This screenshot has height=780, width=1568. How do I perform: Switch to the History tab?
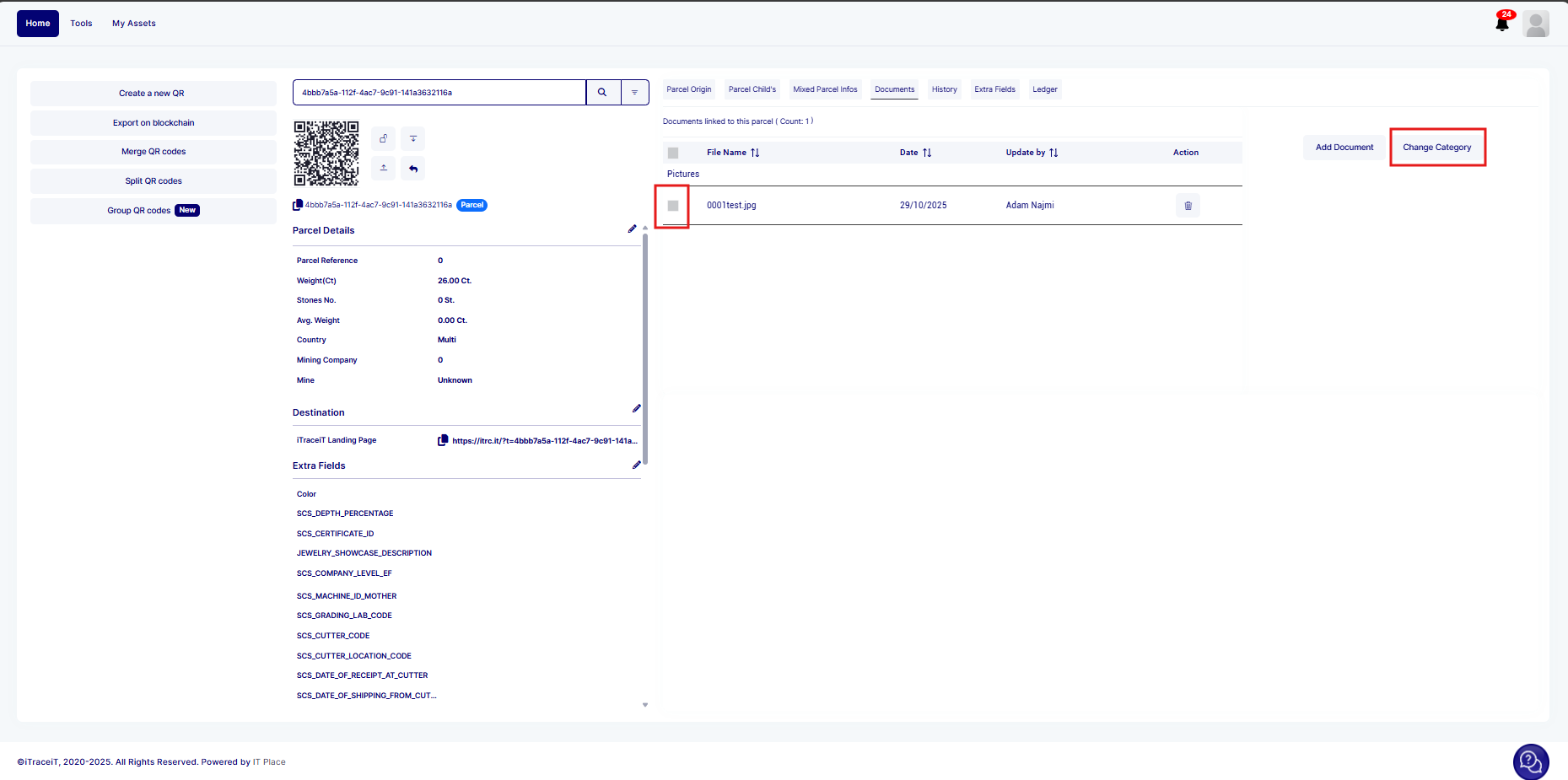pyautogui.click(x=944, y=89)
